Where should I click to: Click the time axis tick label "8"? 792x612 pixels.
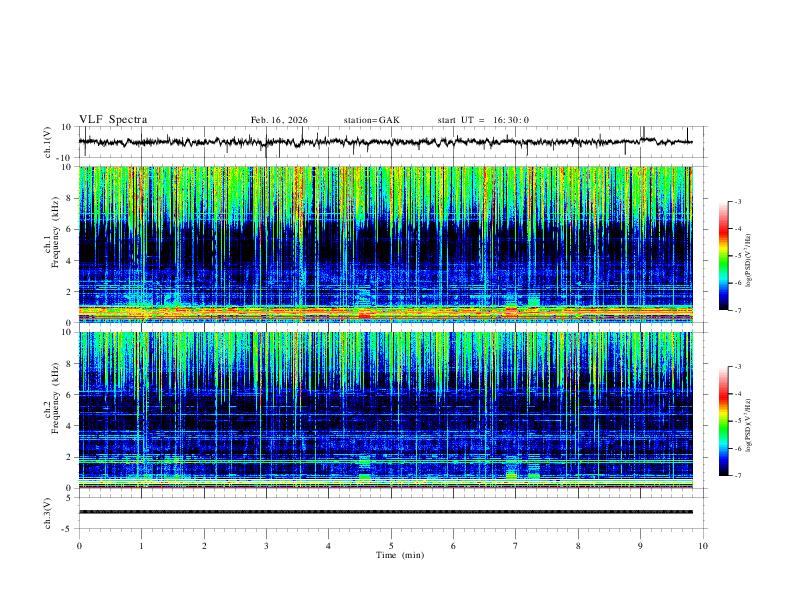coord(578,546)
